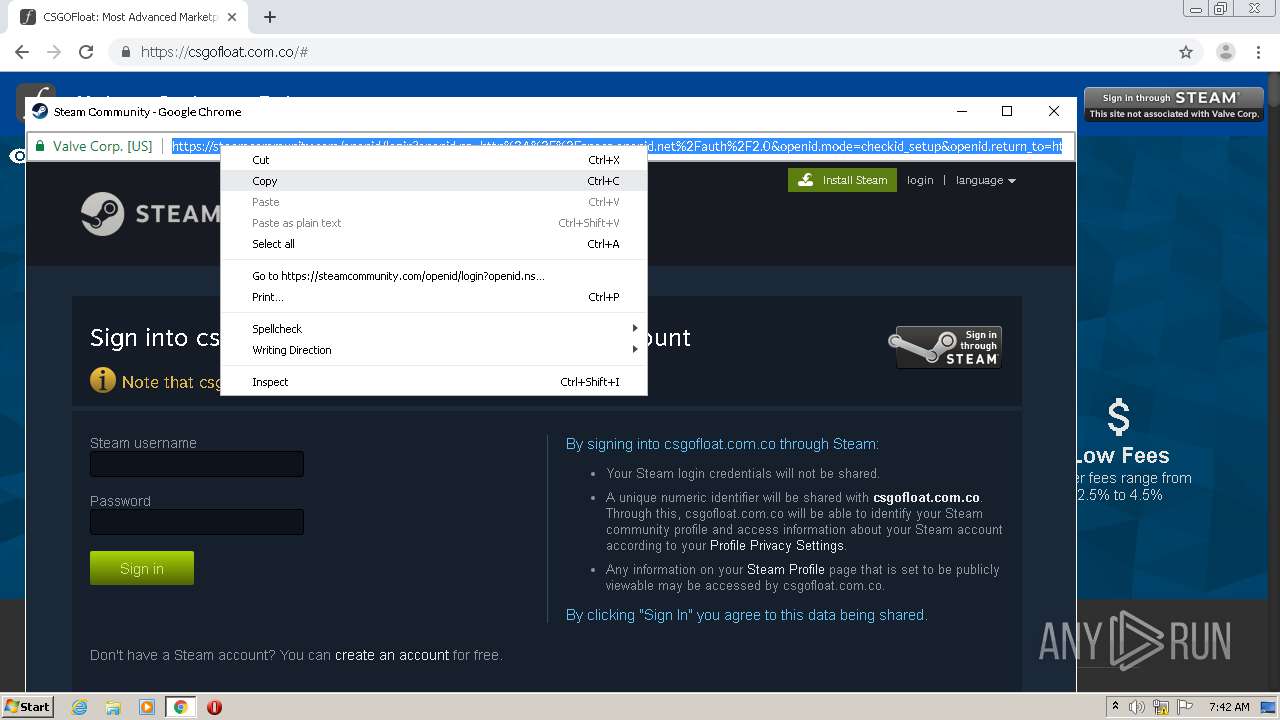Screen dimensions: 1280x720
Task: Open Internet Explorer from the taskbar
Action: pos(79,707)
